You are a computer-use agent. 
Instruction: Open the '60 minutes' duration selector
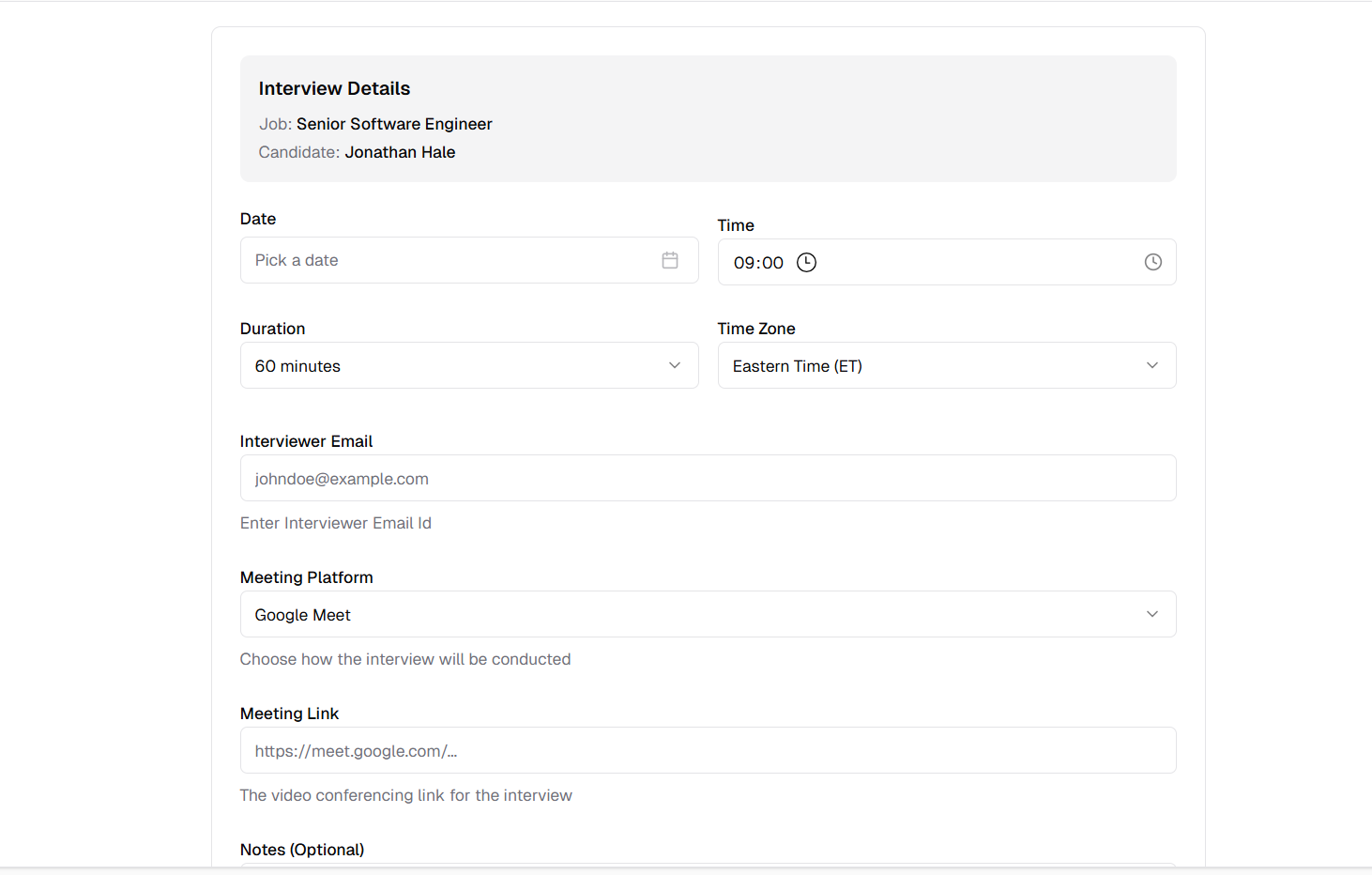tap(450, 365)
